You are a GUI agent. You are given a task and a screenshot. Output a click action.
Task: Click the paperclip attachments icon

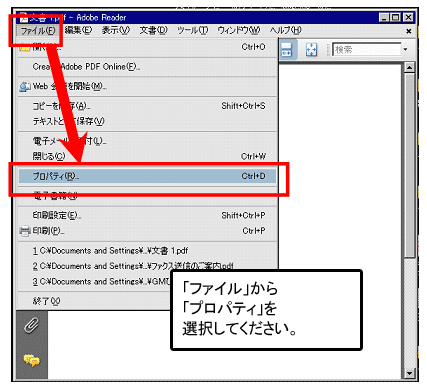31,326
